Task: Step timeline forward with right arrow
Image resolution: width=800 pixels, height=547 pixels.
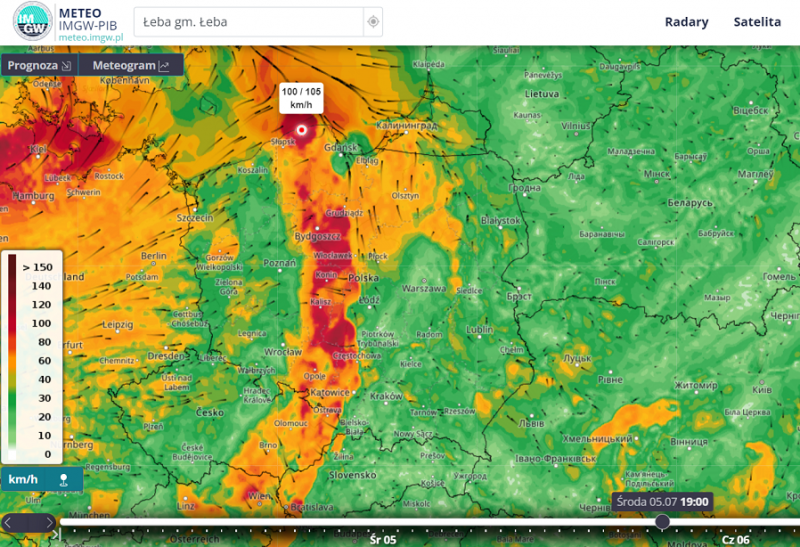Action: pyautogui.click(x=48, y=522)
